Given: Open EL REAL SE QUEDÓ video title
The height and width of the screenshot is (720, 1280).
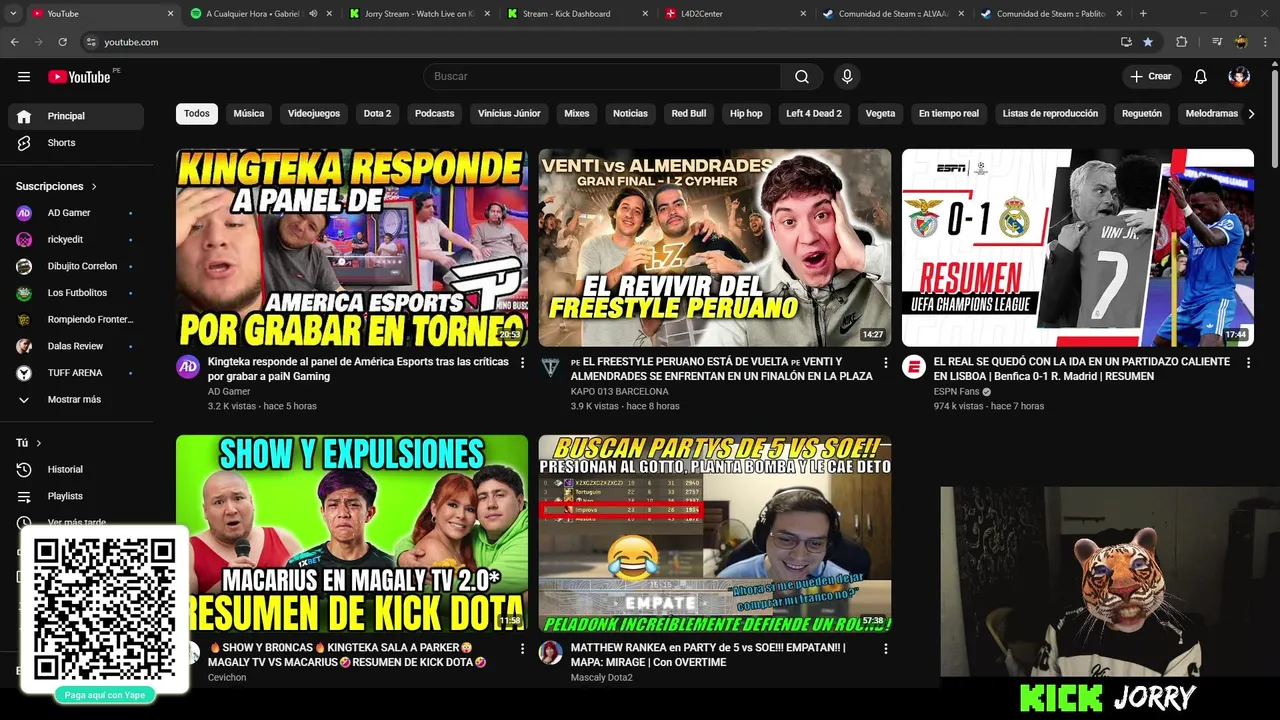Looking at the screenshot, I should pos(1082,369).
